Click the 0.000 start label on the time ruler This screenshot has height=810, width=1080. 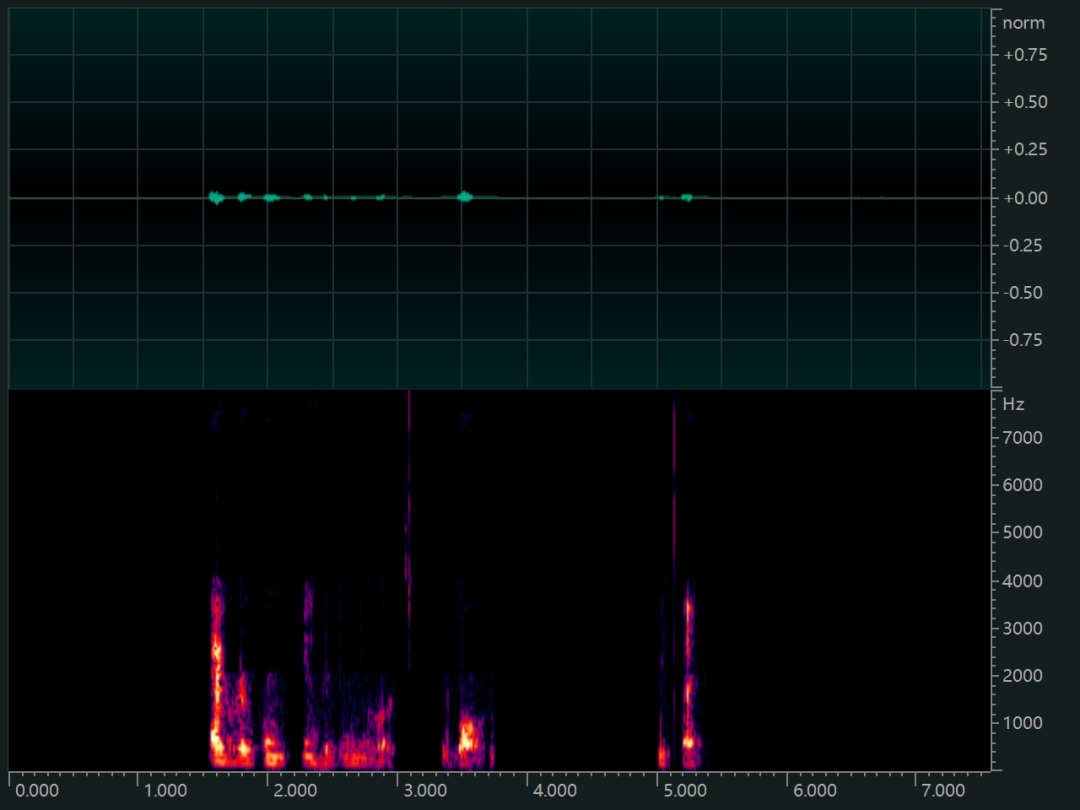[x=37, y=790]
